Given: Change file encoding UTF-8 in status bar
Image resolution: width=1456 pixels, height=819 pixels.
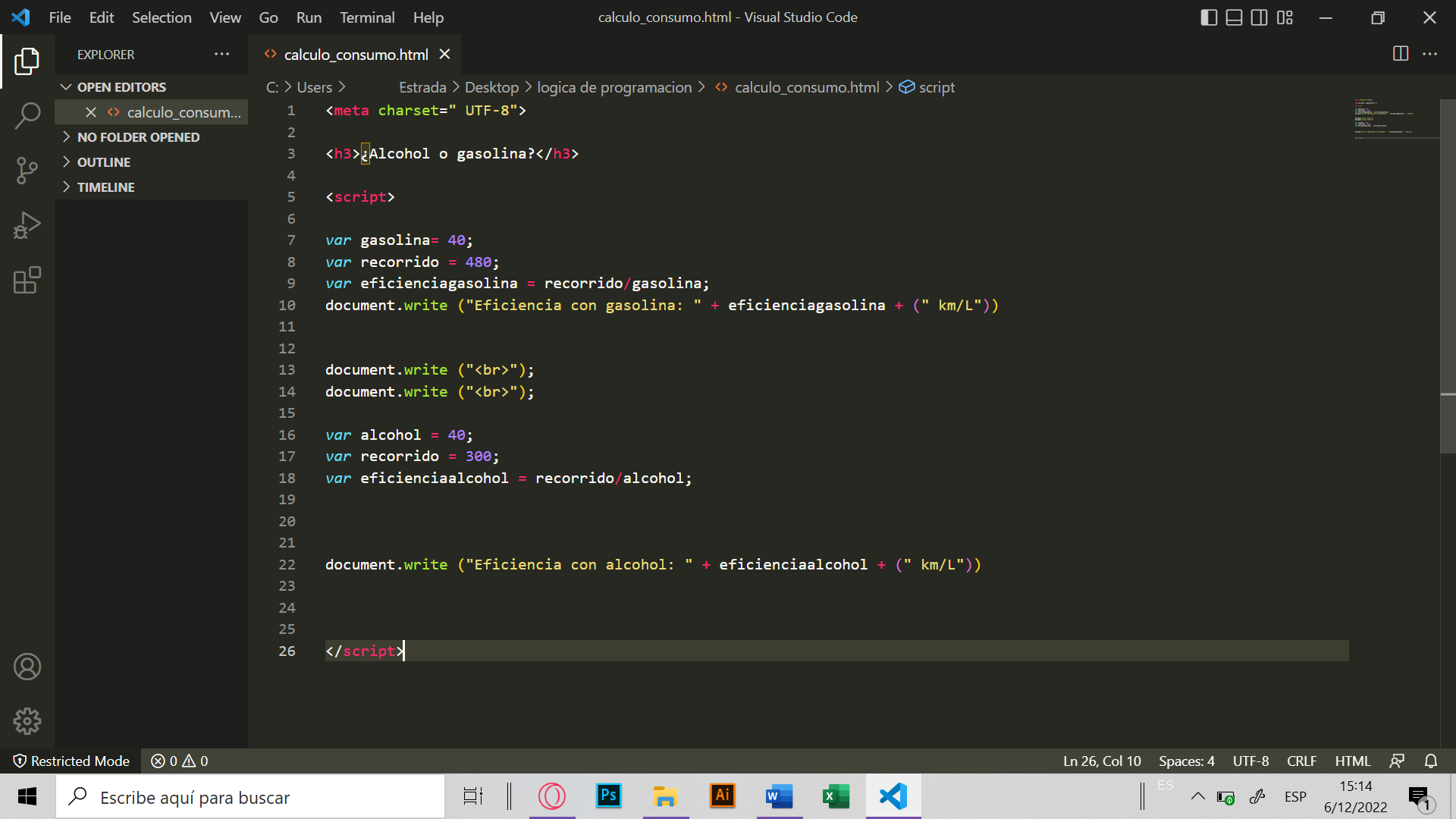Looking at the screenshot, I should [1250, 761].
